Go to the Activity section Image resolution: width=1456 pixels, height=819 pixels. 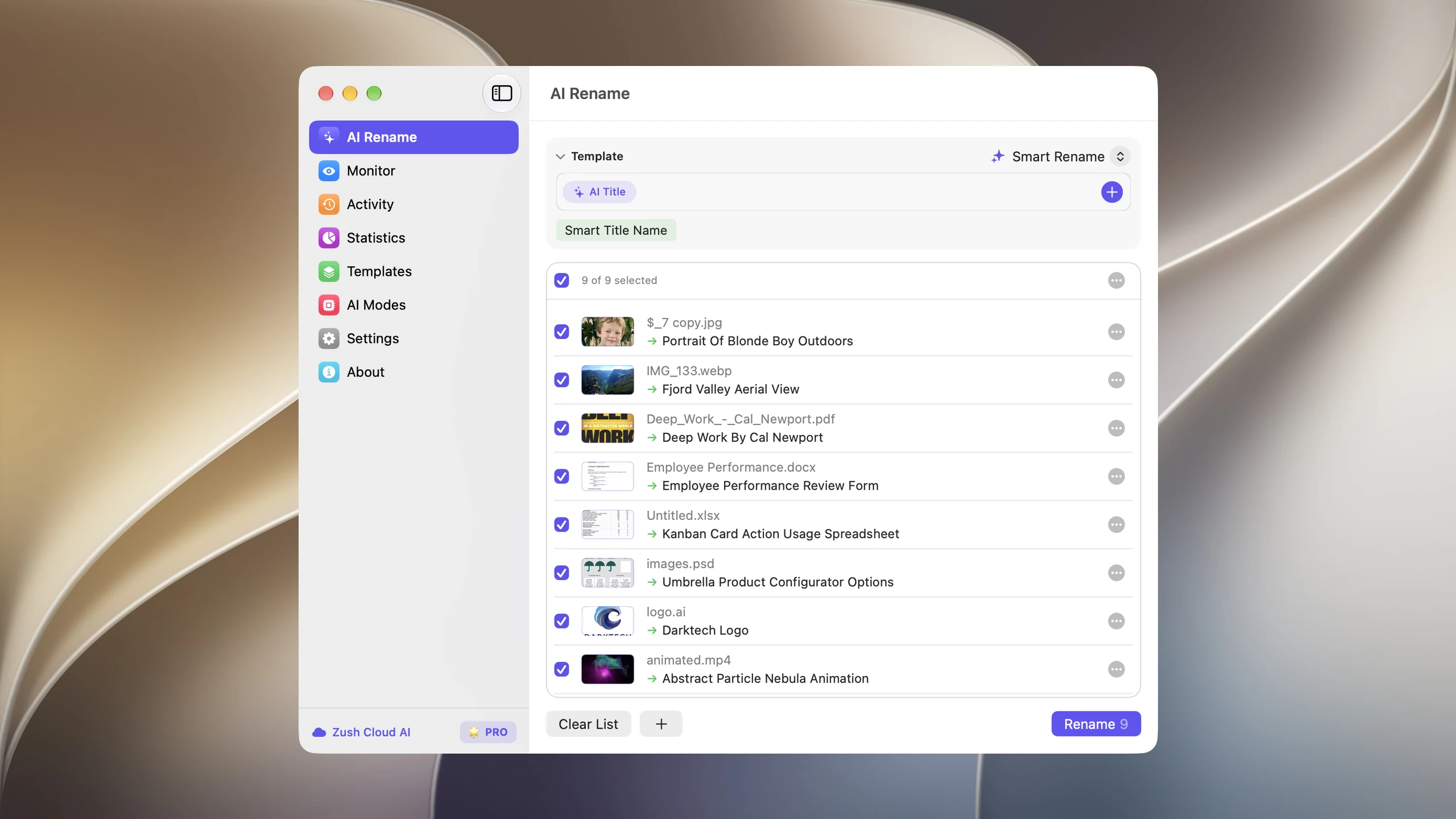pyautogui.click(x=413, y=204)
